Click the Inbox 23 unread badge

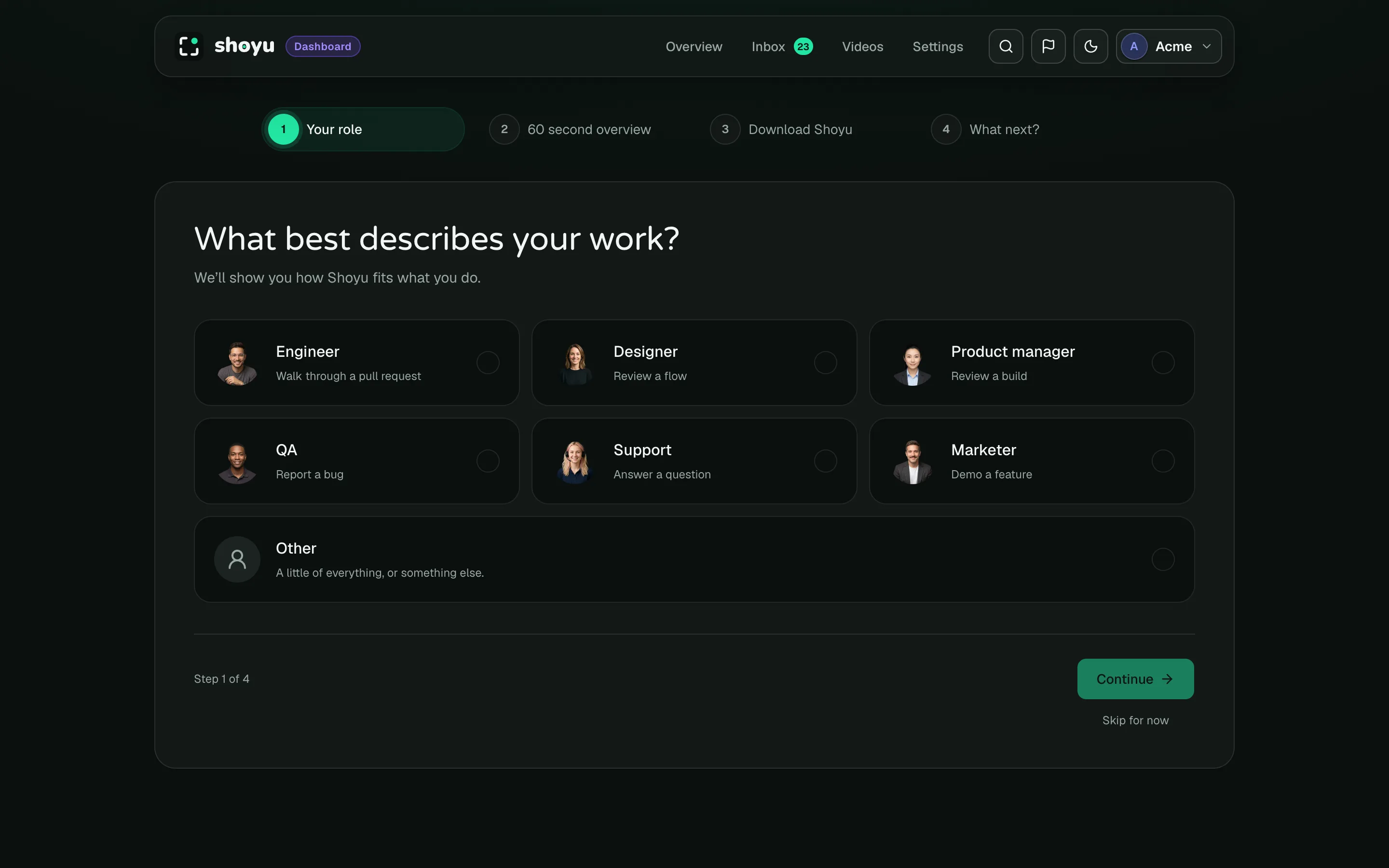coord(803,46)
